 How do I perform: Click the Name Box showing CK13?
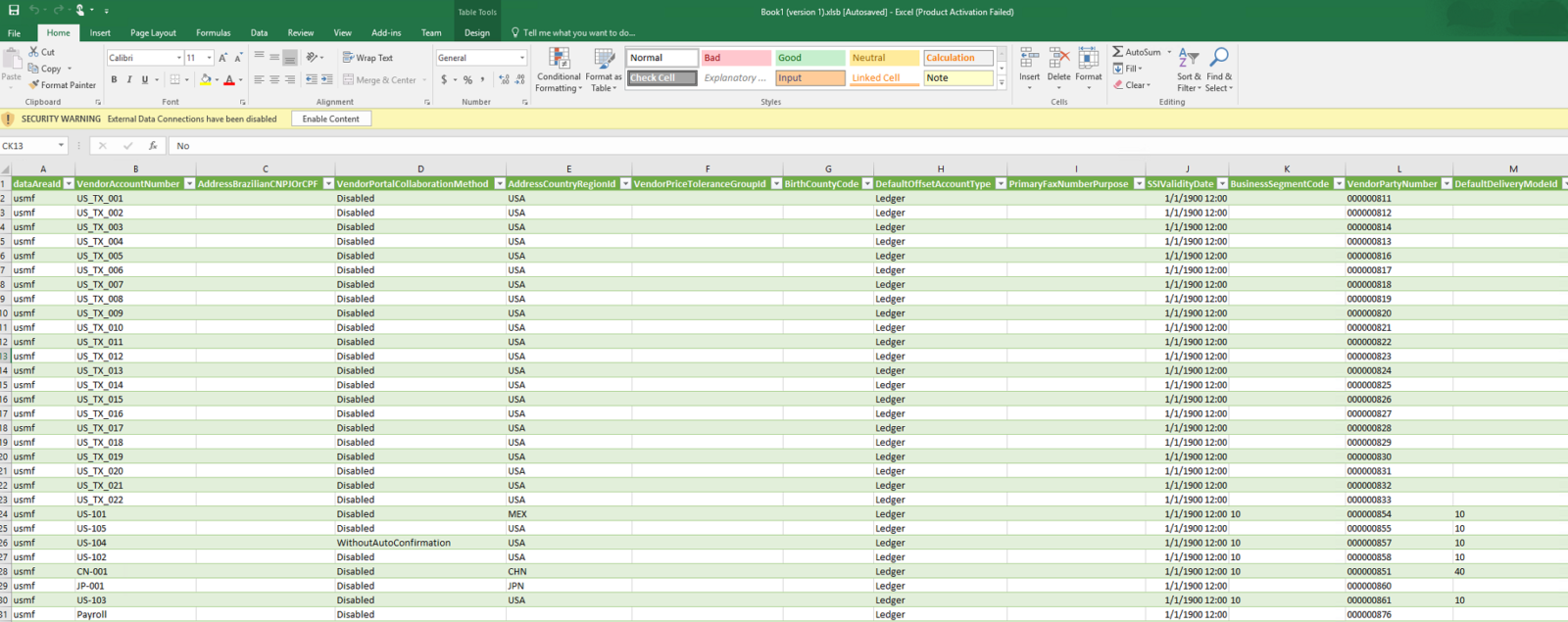(27, 146)
